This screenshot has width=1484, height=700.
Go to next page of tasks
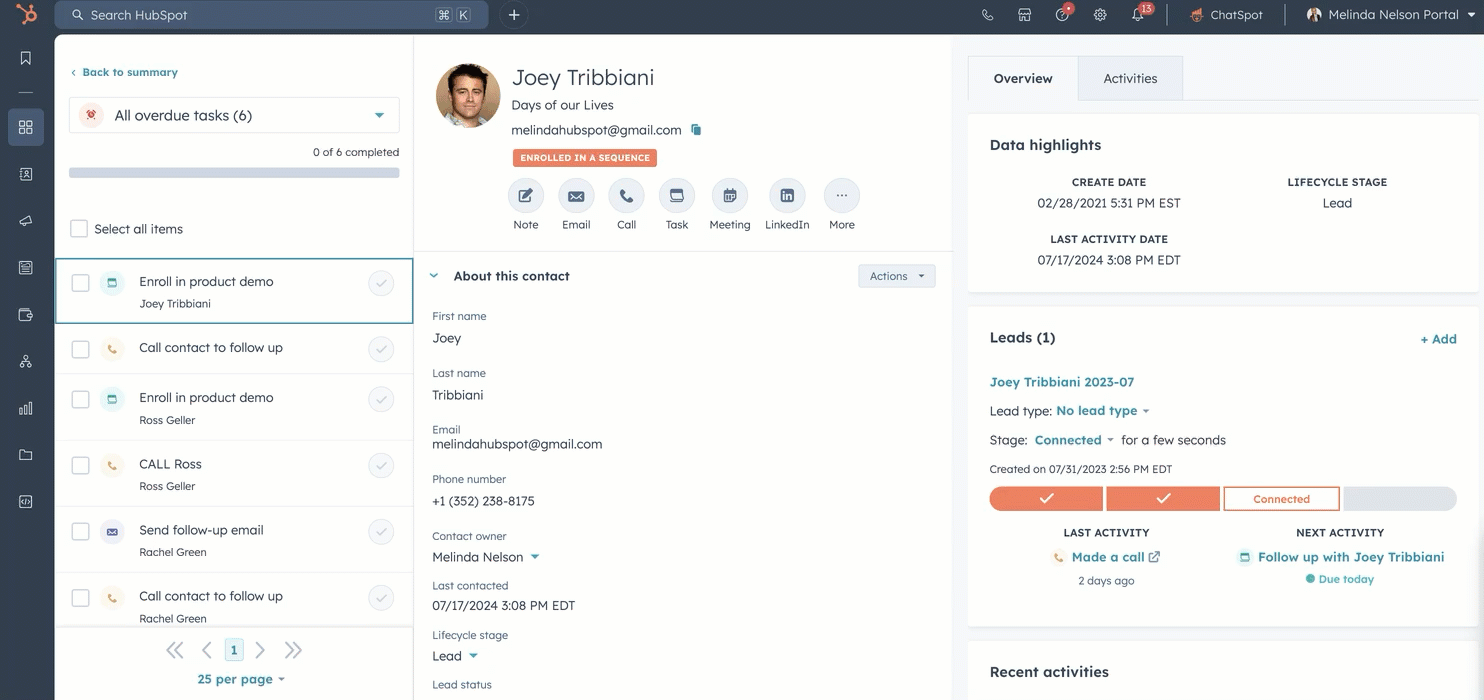[x=260, y=650]
